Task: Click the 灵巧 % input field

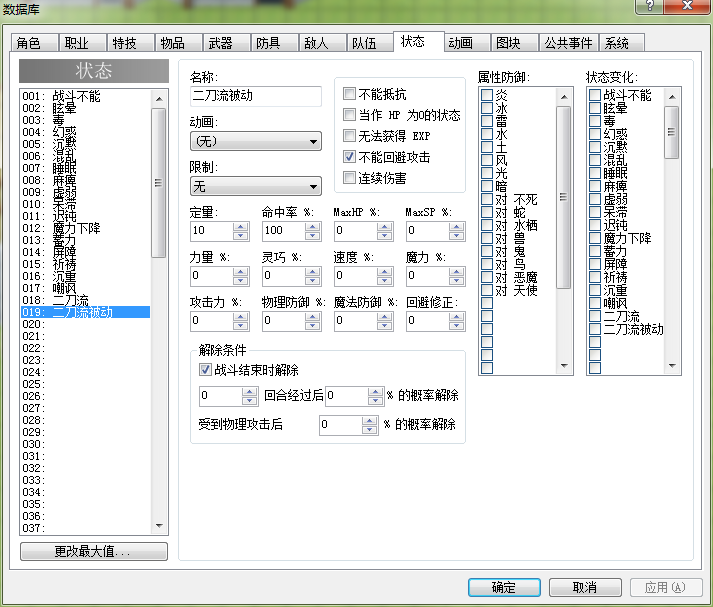Action: click(x=283, y=276)
